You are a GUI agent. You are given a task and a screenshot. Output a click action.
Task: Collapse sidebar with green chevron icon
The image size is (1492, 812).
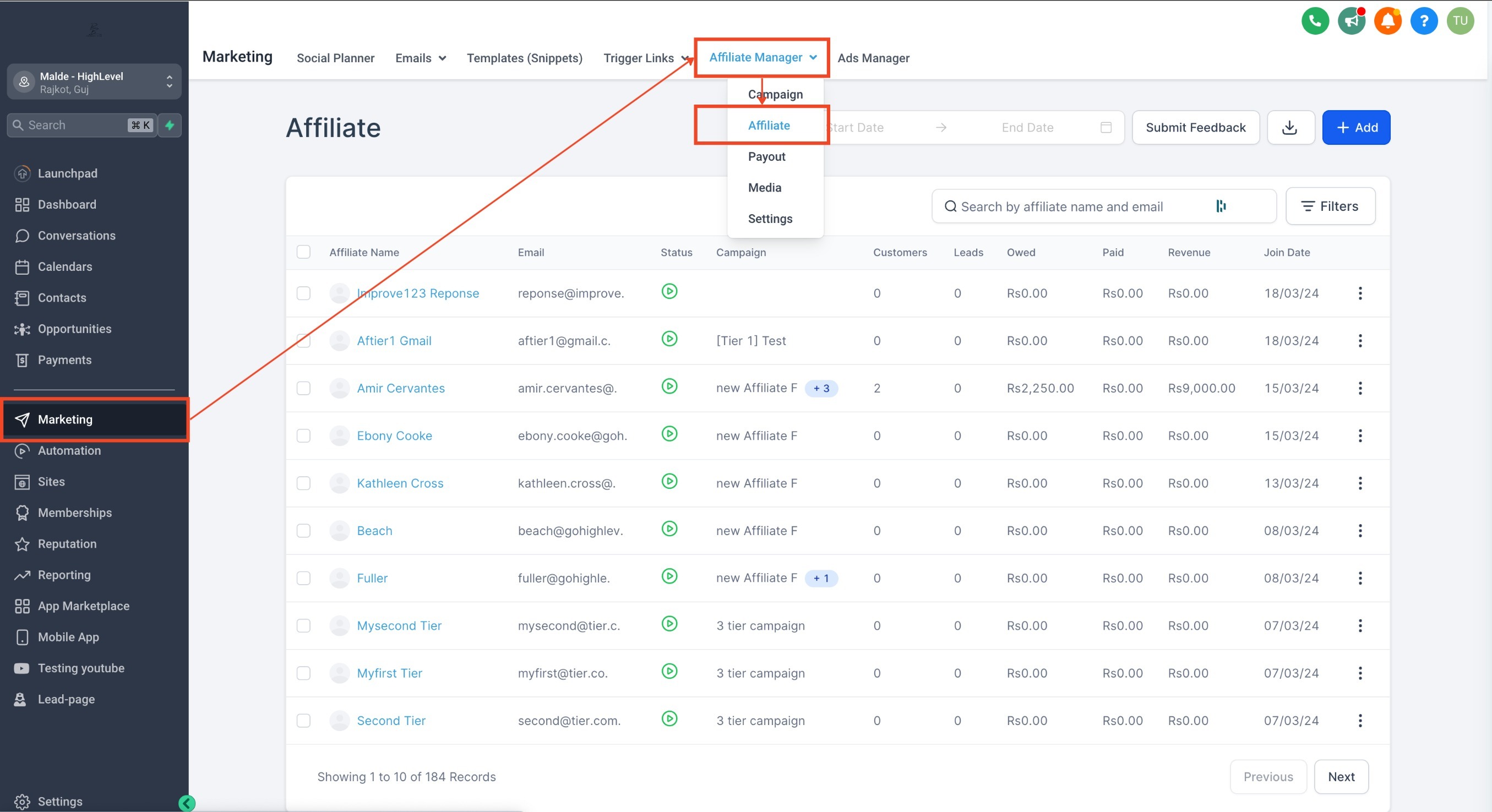coord(187,803)
